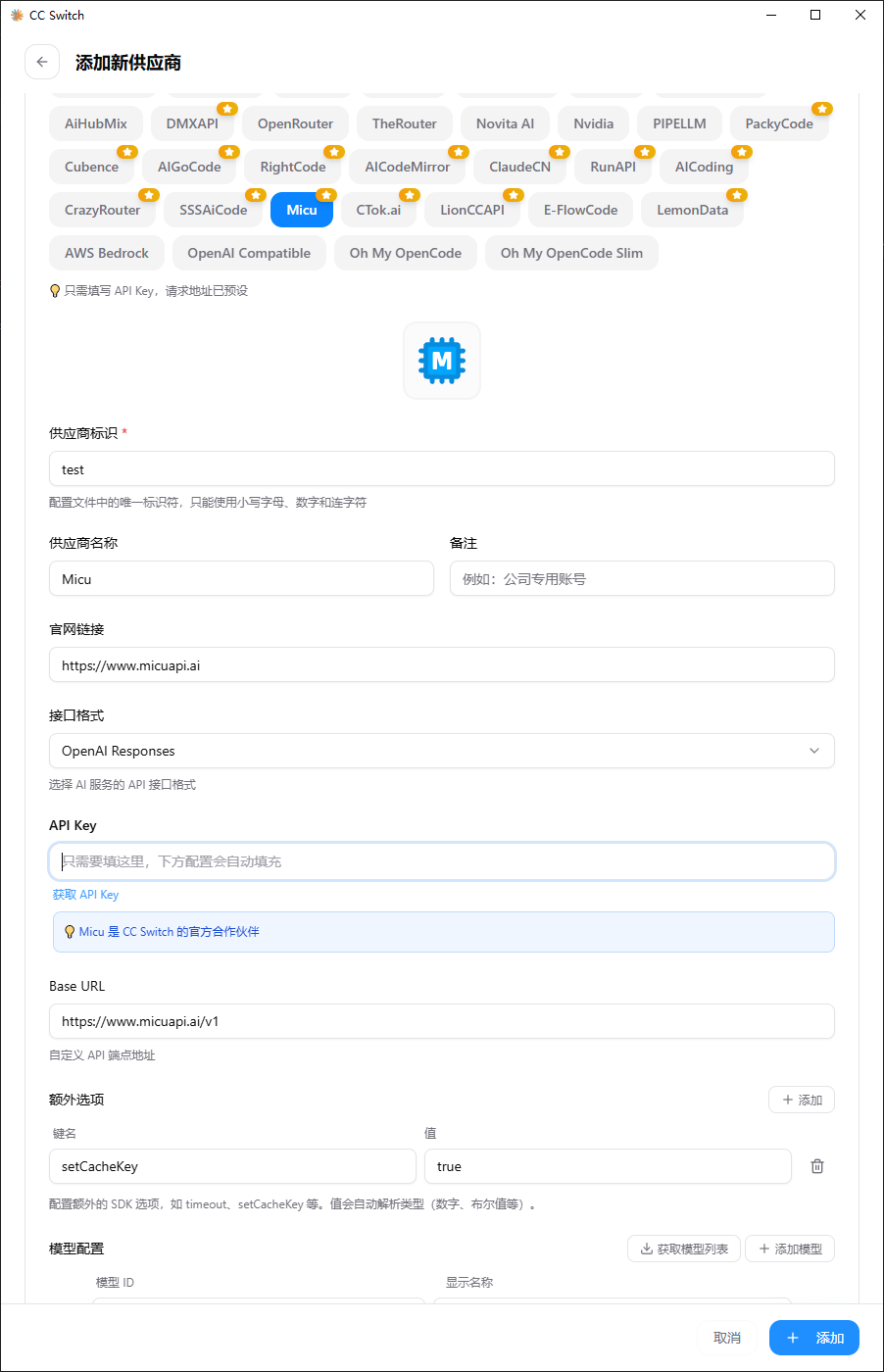Edit the Base URL field
The width and height of the screenshot is (884, 1372).
click(x=442, y=1021)
